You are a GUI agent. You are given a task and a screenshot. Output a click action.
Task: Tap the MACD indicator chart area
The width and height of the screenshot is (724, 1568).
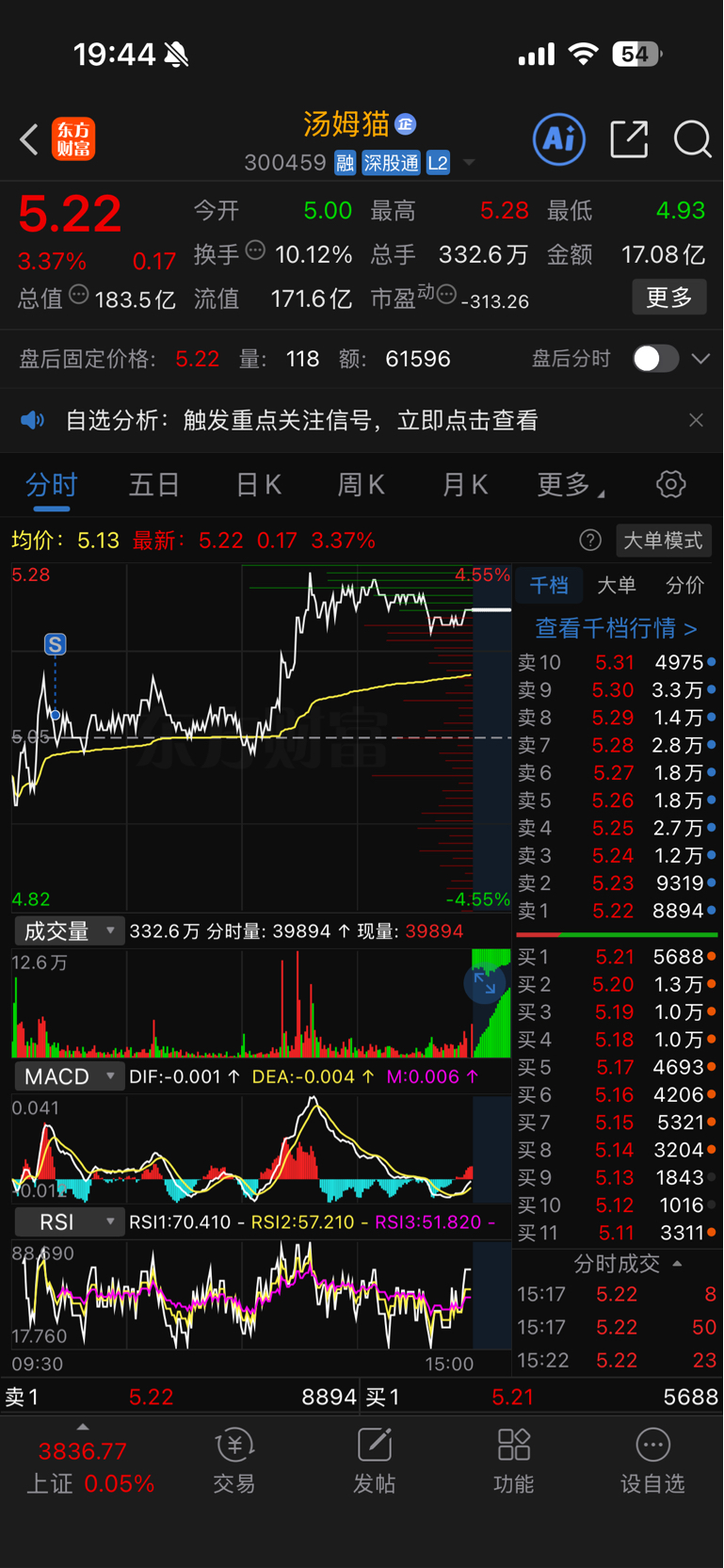click(262, 1148)
